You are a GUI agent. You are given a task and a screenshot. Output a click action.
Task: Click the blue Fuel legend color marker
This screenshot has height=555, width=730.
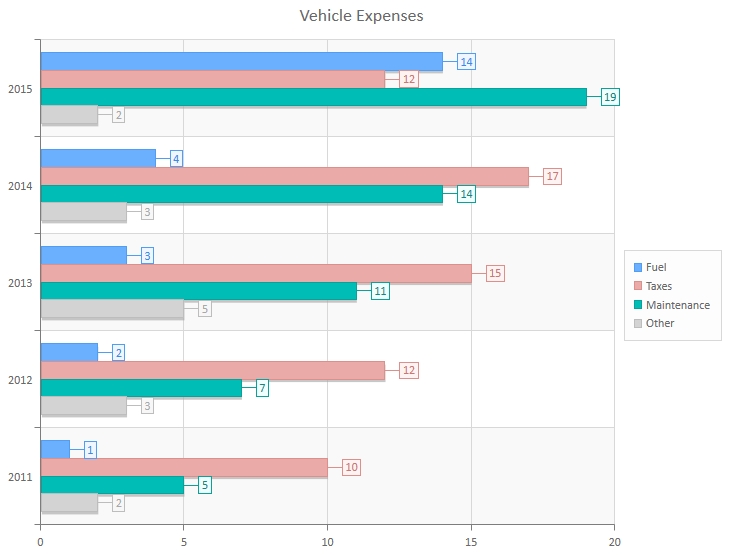click(x=637, y=267)
